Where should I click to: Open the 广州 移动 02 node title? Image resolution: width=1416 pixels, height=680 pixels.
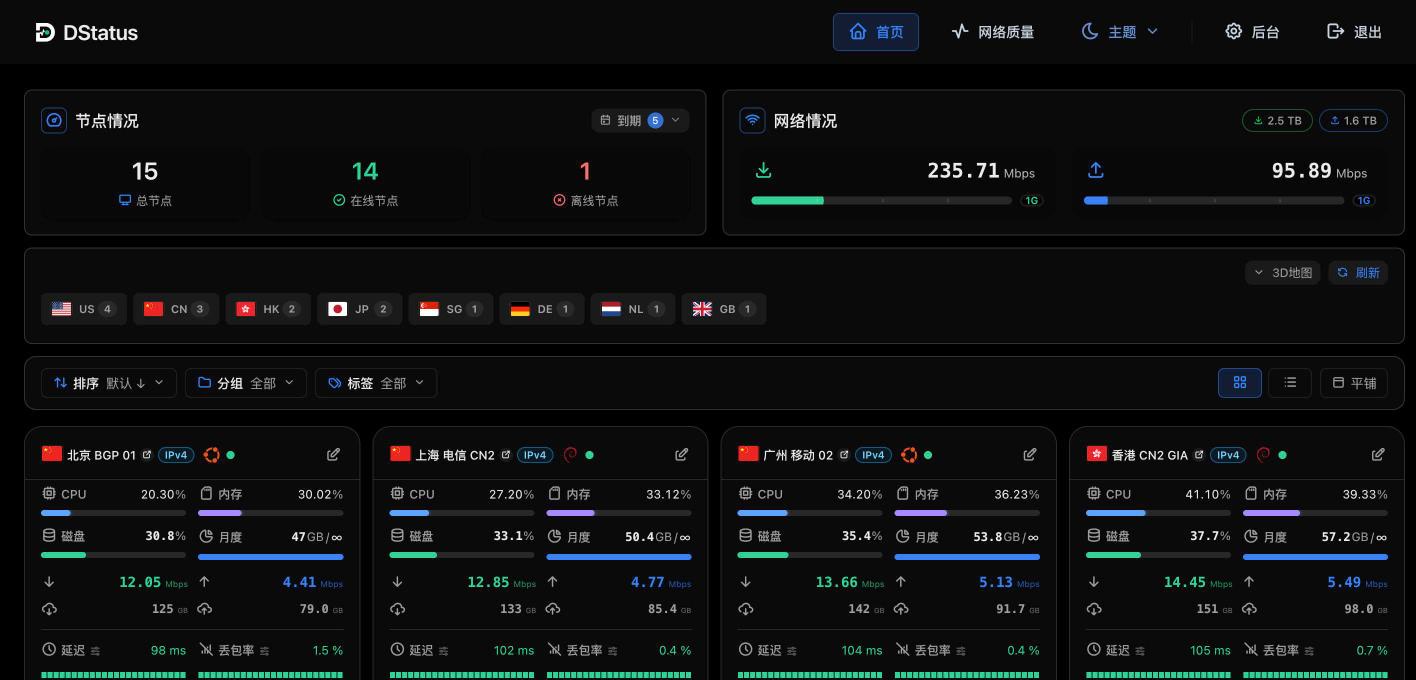pos(798,455)
